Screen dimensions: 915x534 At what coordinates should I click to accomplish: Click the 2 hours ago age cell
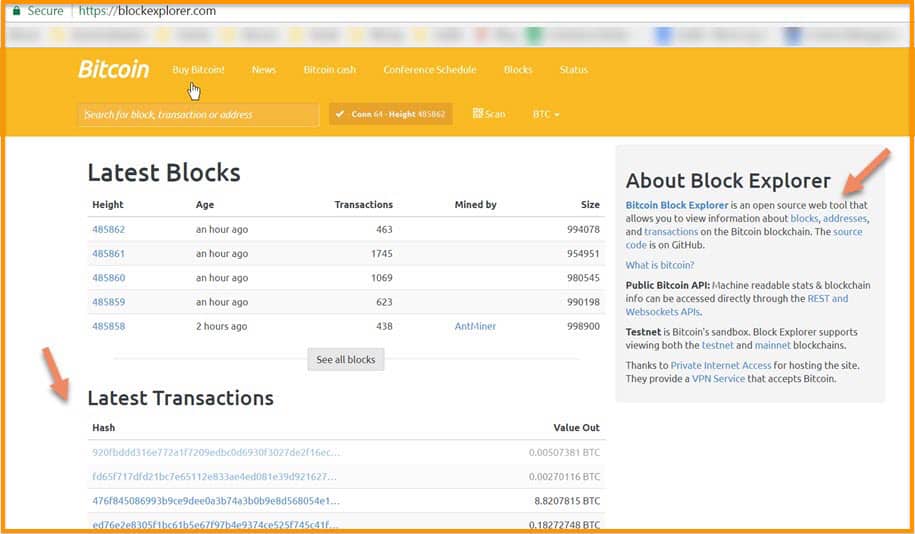coord(221,326)
